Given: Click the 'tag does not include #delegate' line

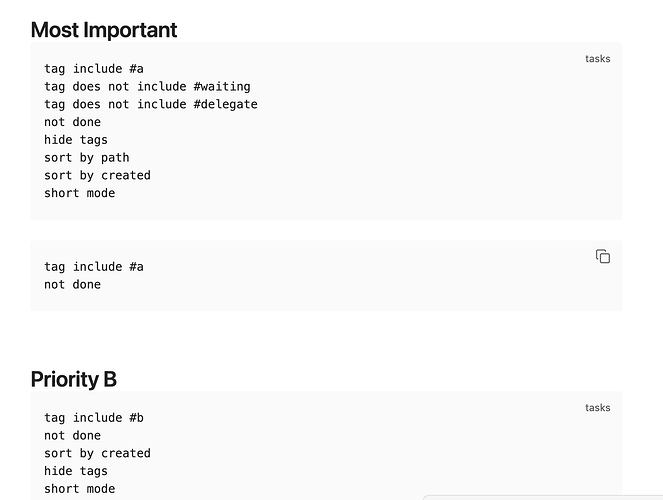Looking at the screenshot, I should 150,104.
